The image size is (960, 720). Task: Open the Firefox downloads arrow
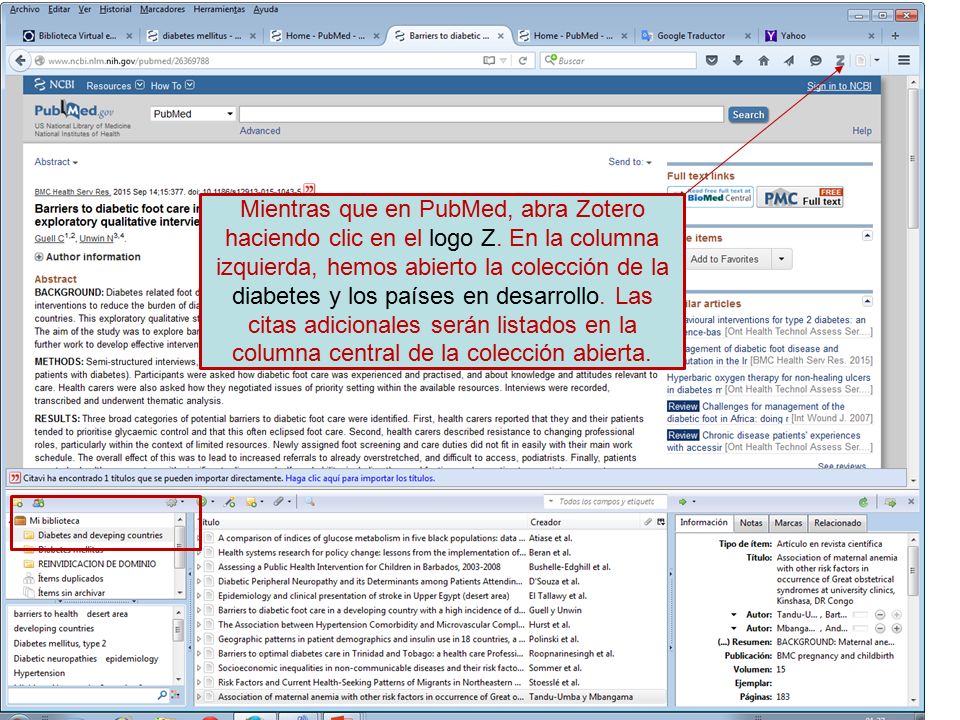(738, 60)
